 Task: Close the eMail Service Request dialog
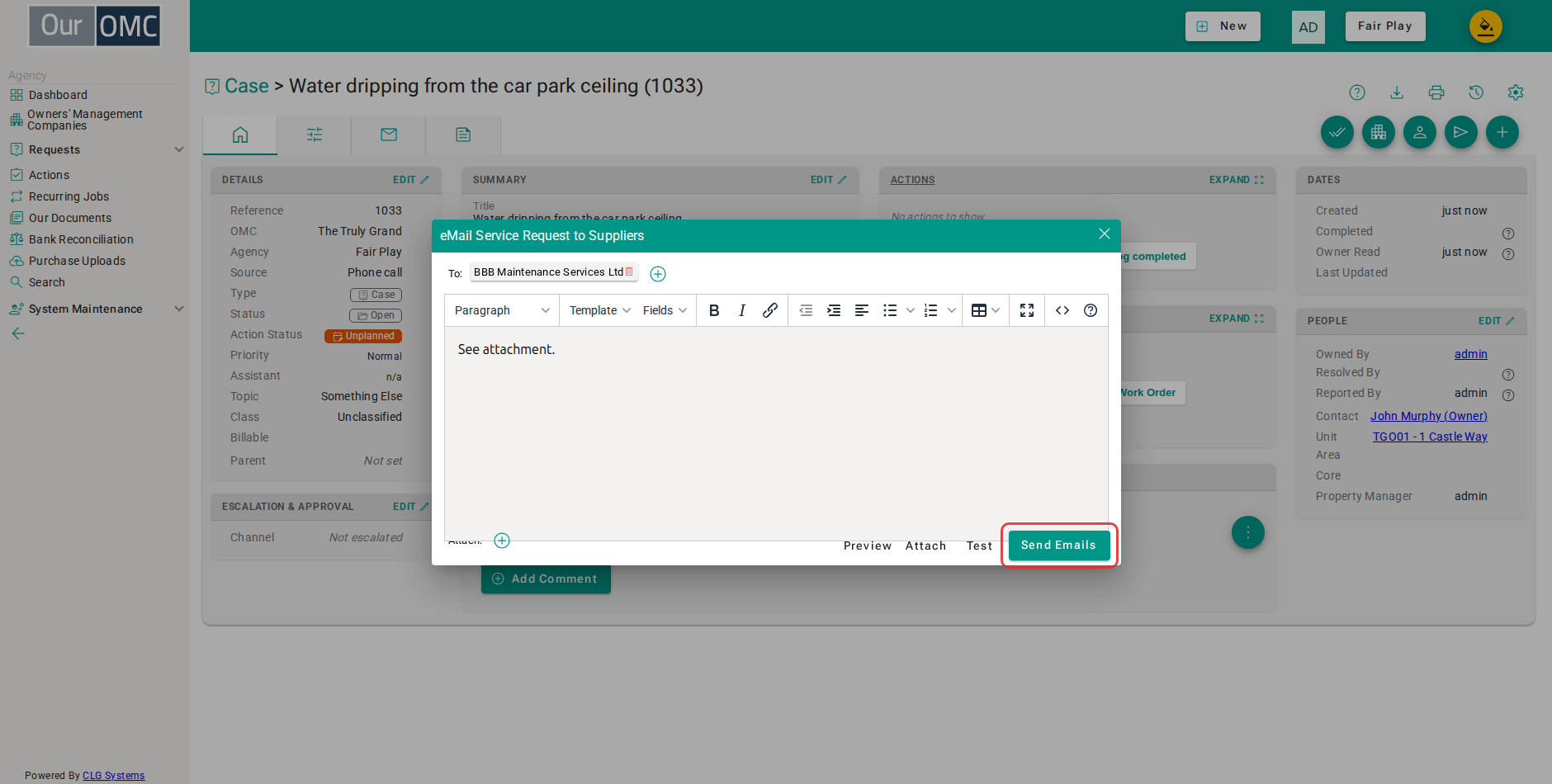pyautogui.click(x=1105, y=234)
